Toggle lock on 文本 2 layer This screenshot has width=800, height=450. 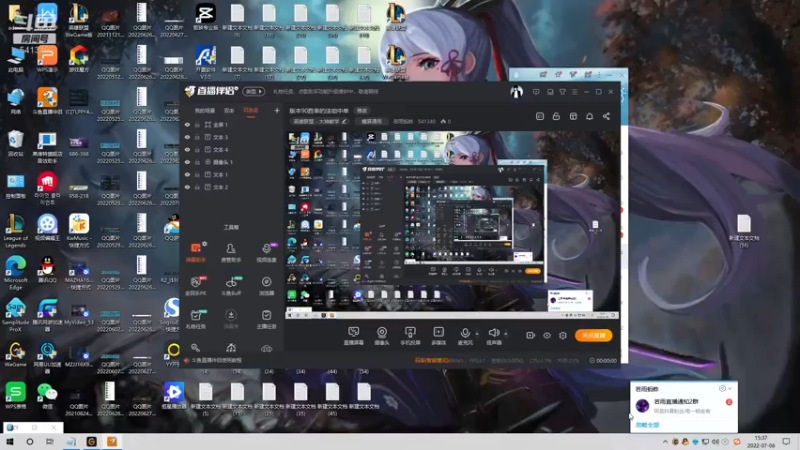197,187
